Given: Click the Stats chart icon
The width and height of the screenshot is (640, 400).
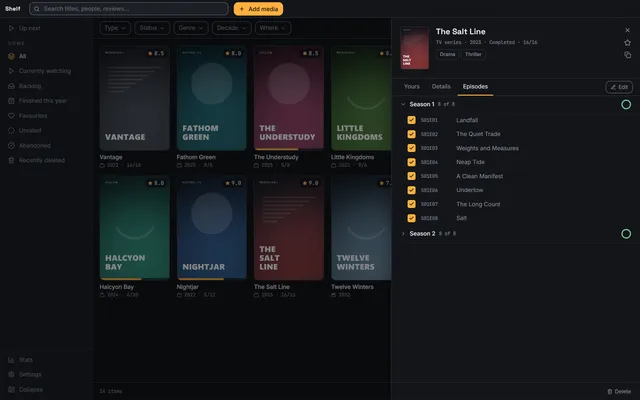Looking at the screenshot, I should tap(11, 360).
